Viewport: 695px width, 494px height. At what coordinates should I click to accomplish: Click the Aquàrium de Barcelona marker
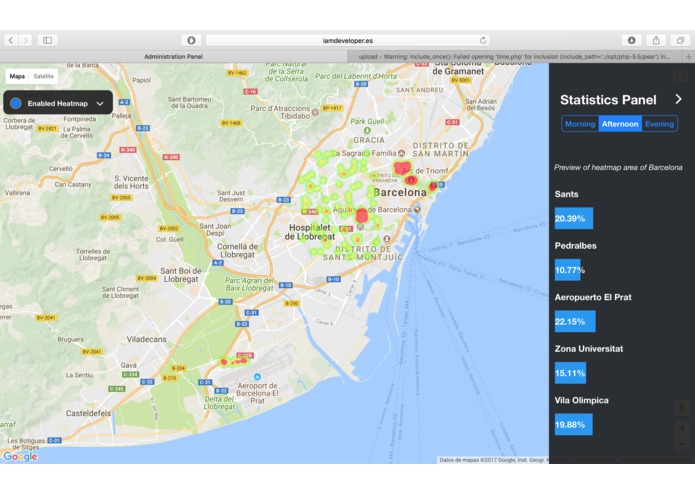click(x=417, y=209)
